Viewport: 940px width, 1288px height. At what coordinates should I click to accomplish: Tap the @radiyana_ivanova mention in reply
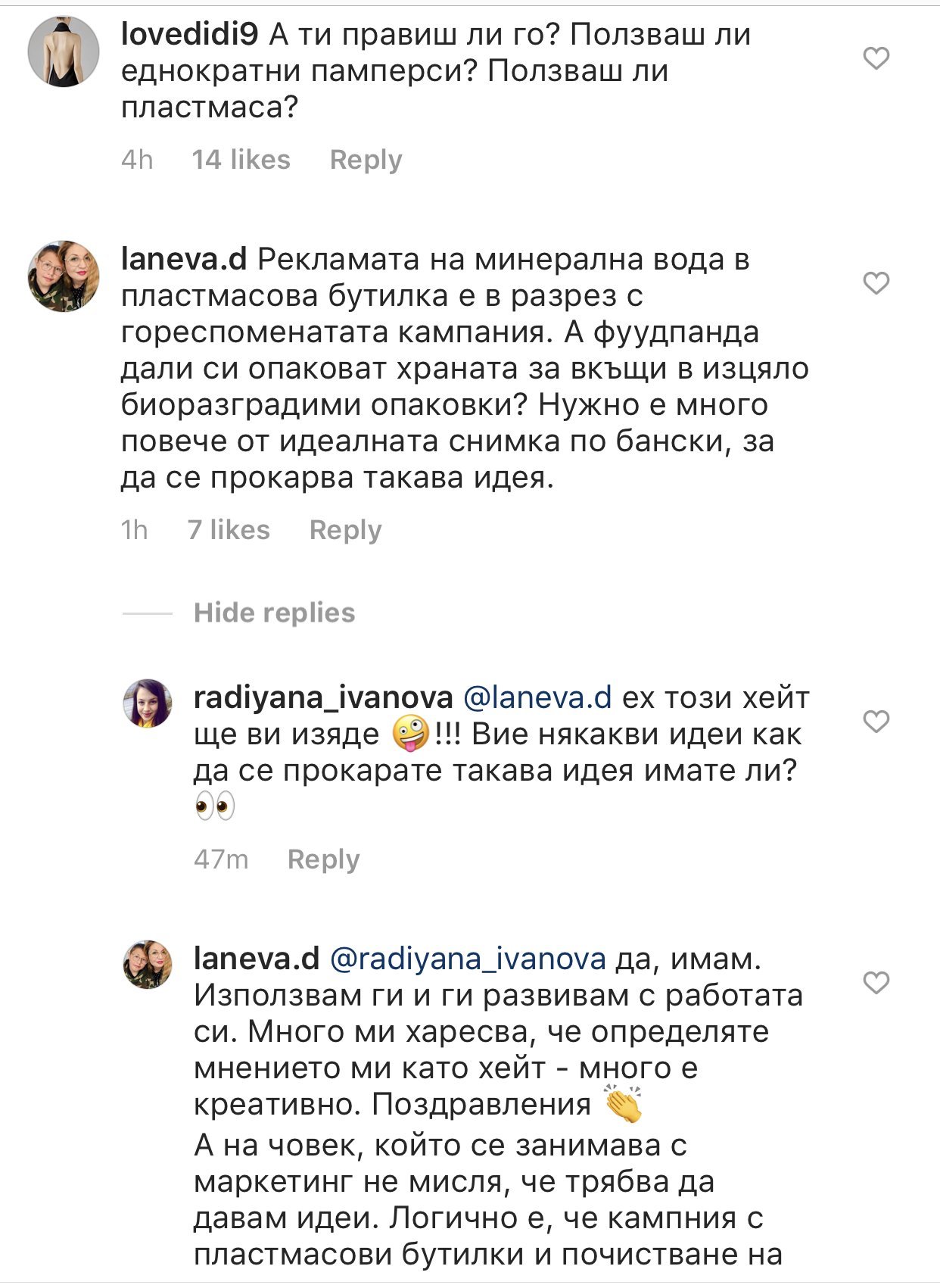(x=468, y=959)
